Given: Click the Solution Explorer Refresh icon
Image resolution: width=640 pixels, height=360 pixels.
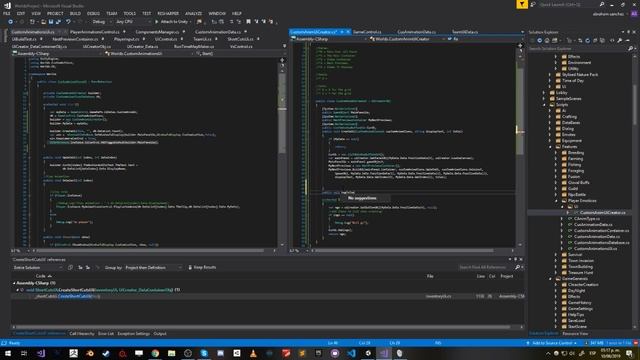Looking at the screenshot, I should point(587,40).
